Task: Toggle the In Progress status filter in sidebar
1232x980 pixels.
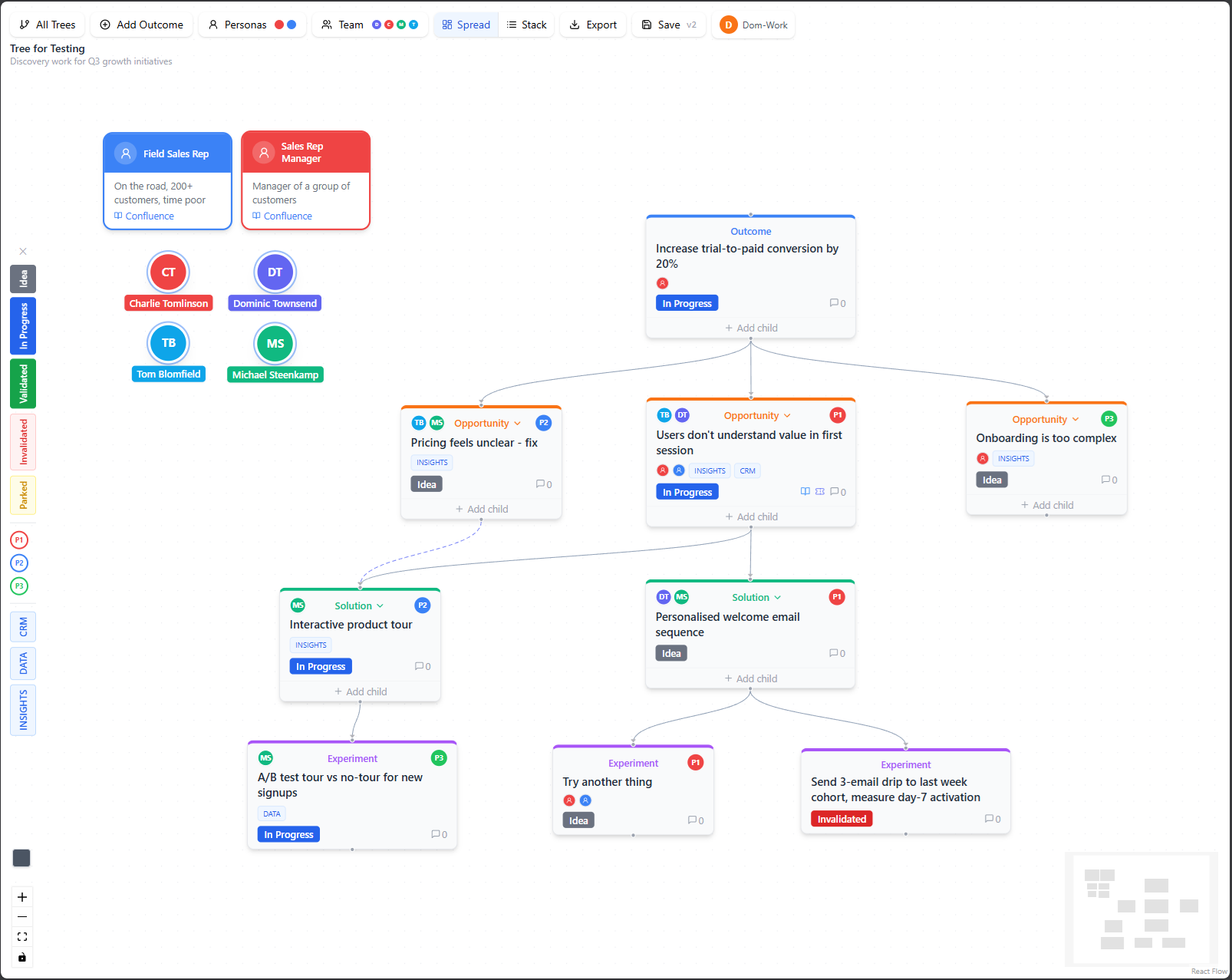Action: 23,325
